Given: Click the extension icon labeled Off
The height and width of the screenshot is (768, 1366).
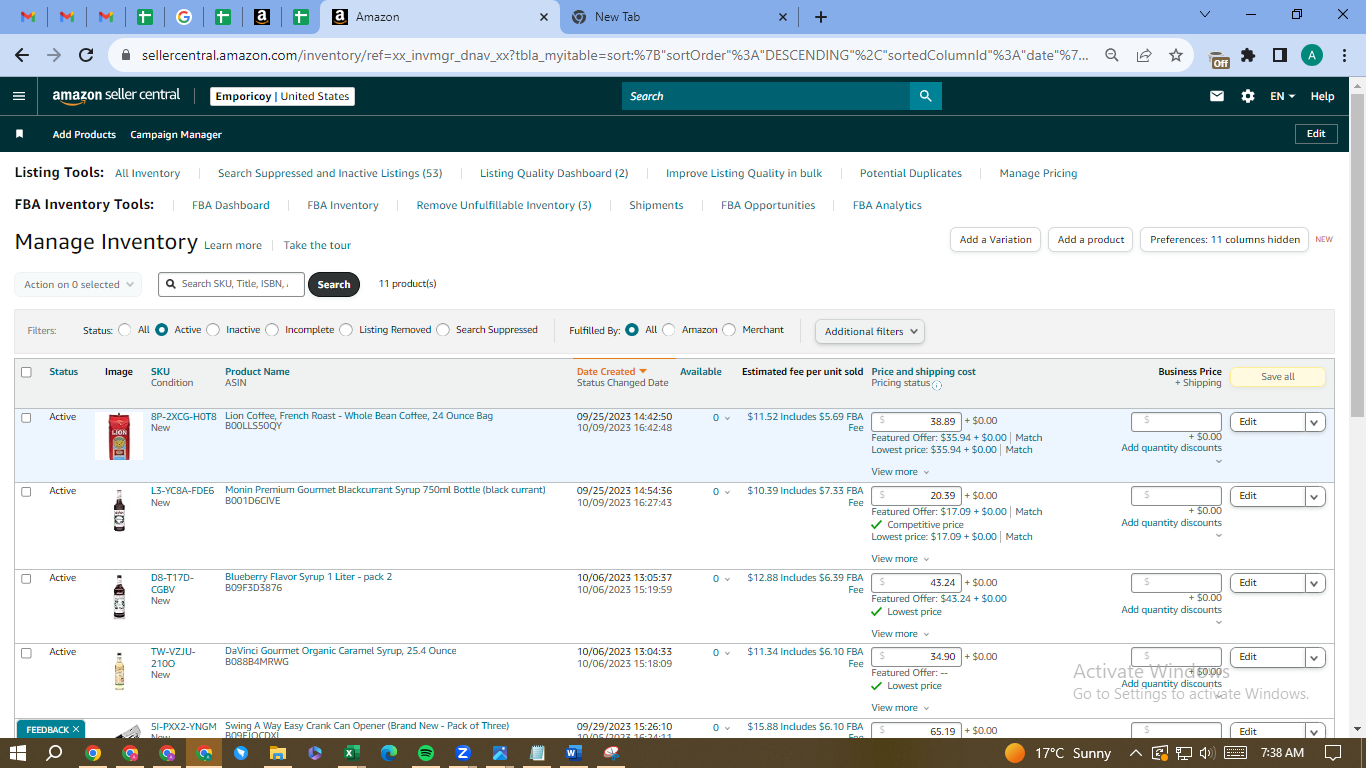Looking at the screenshot, I should click(1219, 58).
